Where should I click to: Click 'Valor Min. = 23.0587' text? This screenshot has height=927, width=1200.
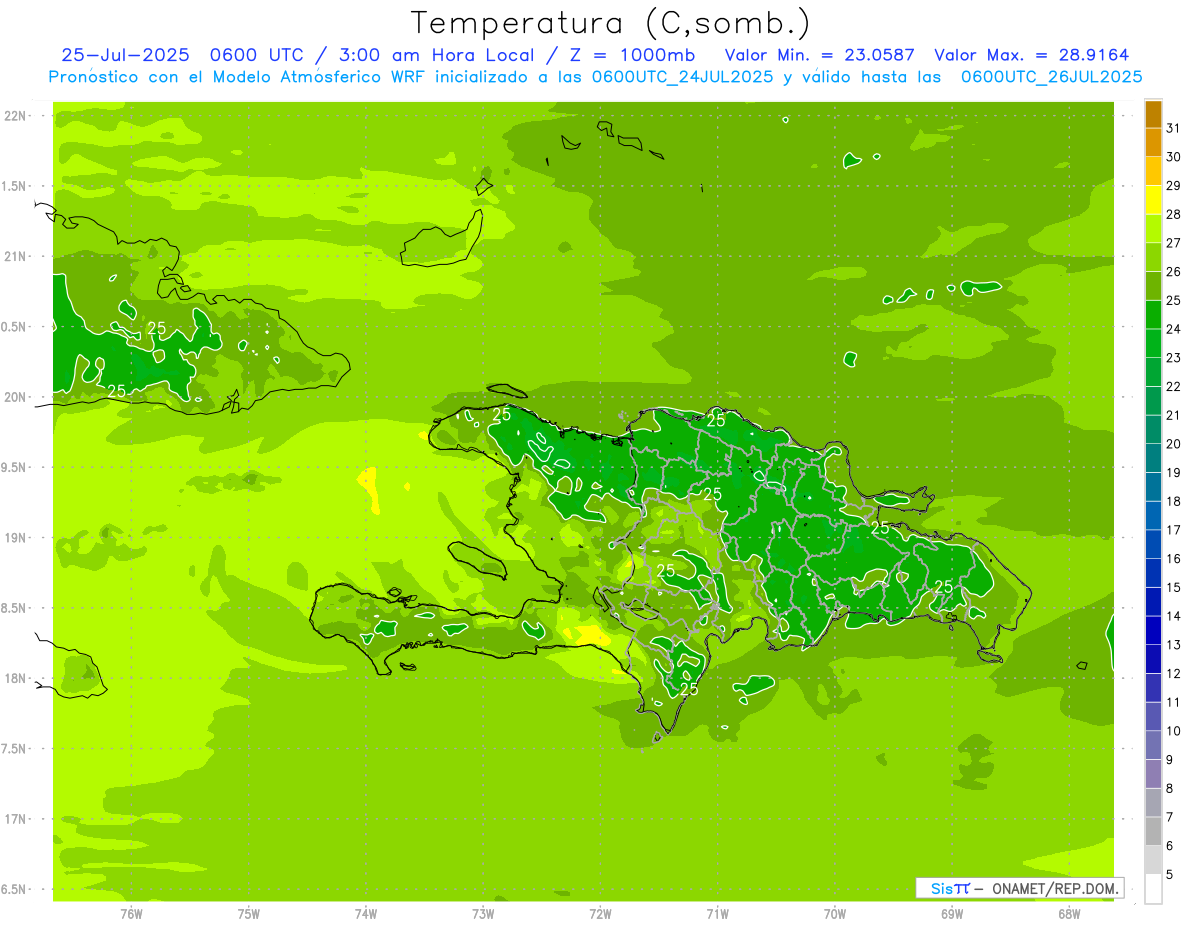click(x=819, y=55)
